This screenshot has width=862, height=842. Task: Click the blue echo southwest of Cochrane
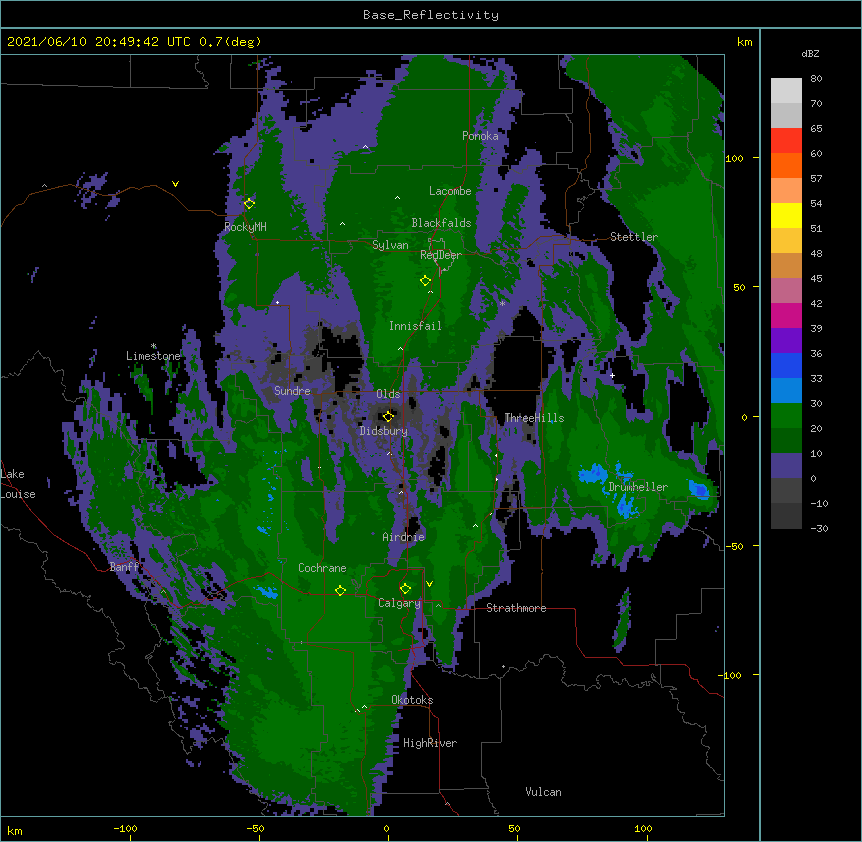coord(267,592)
